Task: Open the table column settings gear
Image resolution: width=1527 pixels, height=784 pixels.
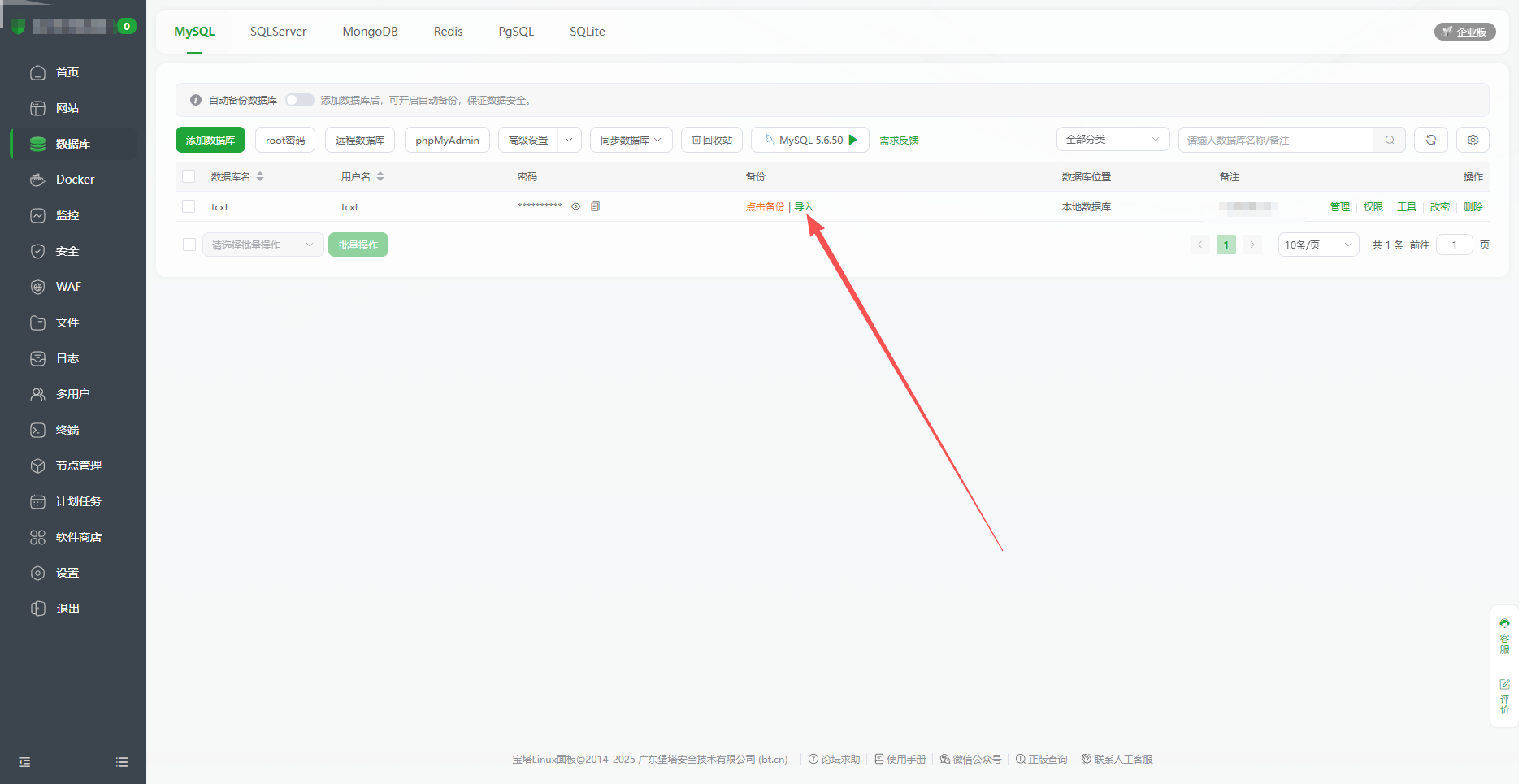Action: [1473, 140]
